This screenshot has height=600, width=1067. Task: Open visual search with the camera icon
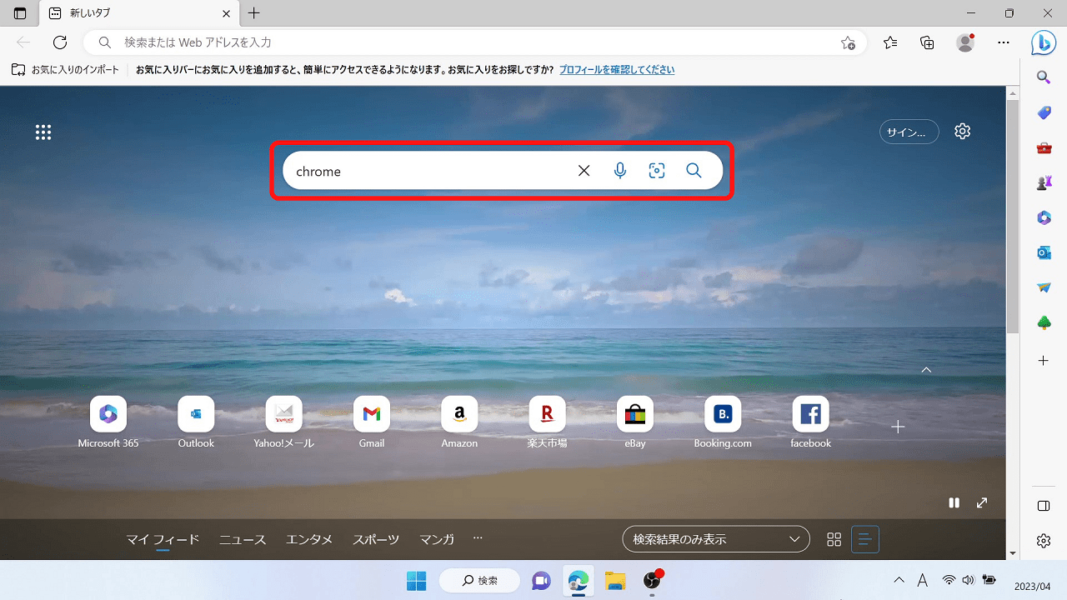(656, 170)
